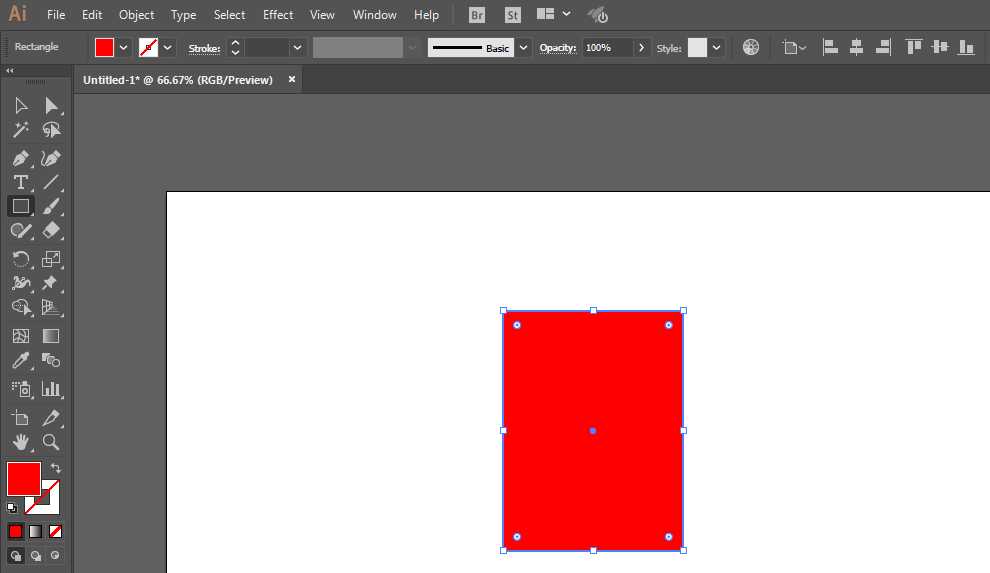
Task: Set paint mode to None
Action: click(x=56, y=532)
